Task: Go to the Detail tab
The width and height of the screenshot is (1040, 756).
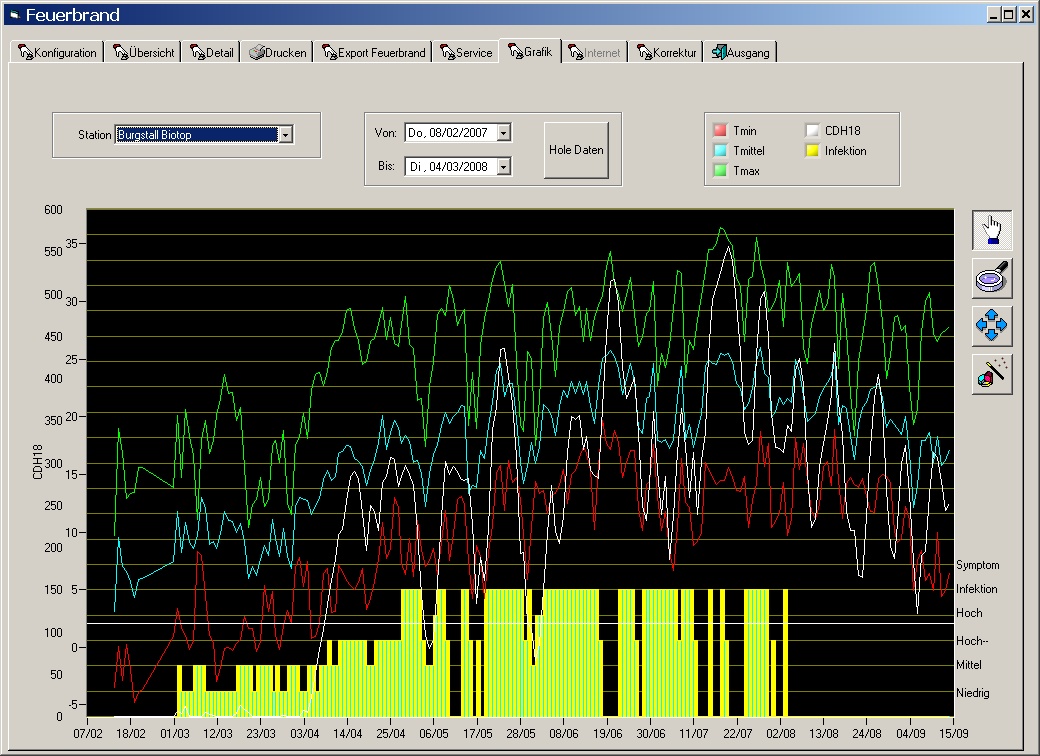Action: point(211,53)
